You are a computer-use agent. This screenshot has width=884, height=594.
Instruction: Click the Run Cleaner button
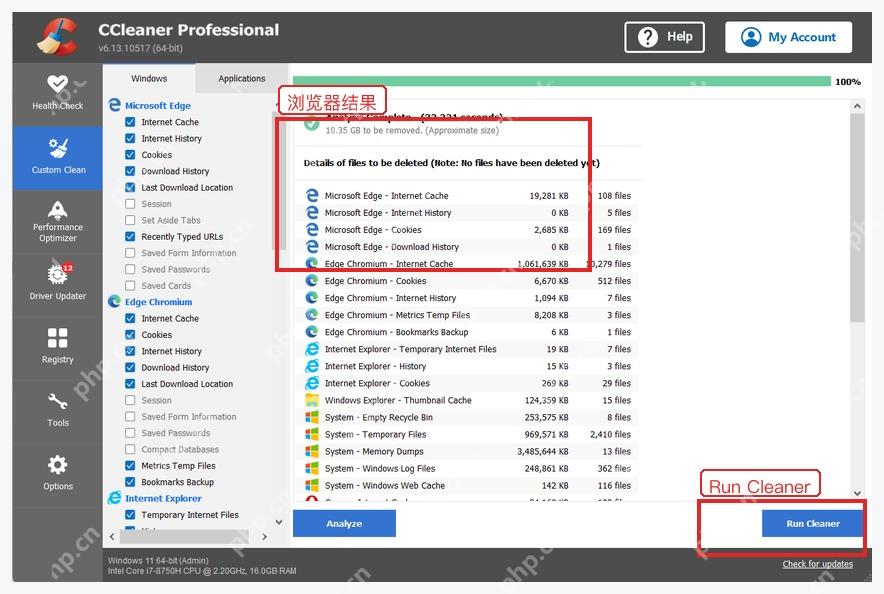pos(812,524)
